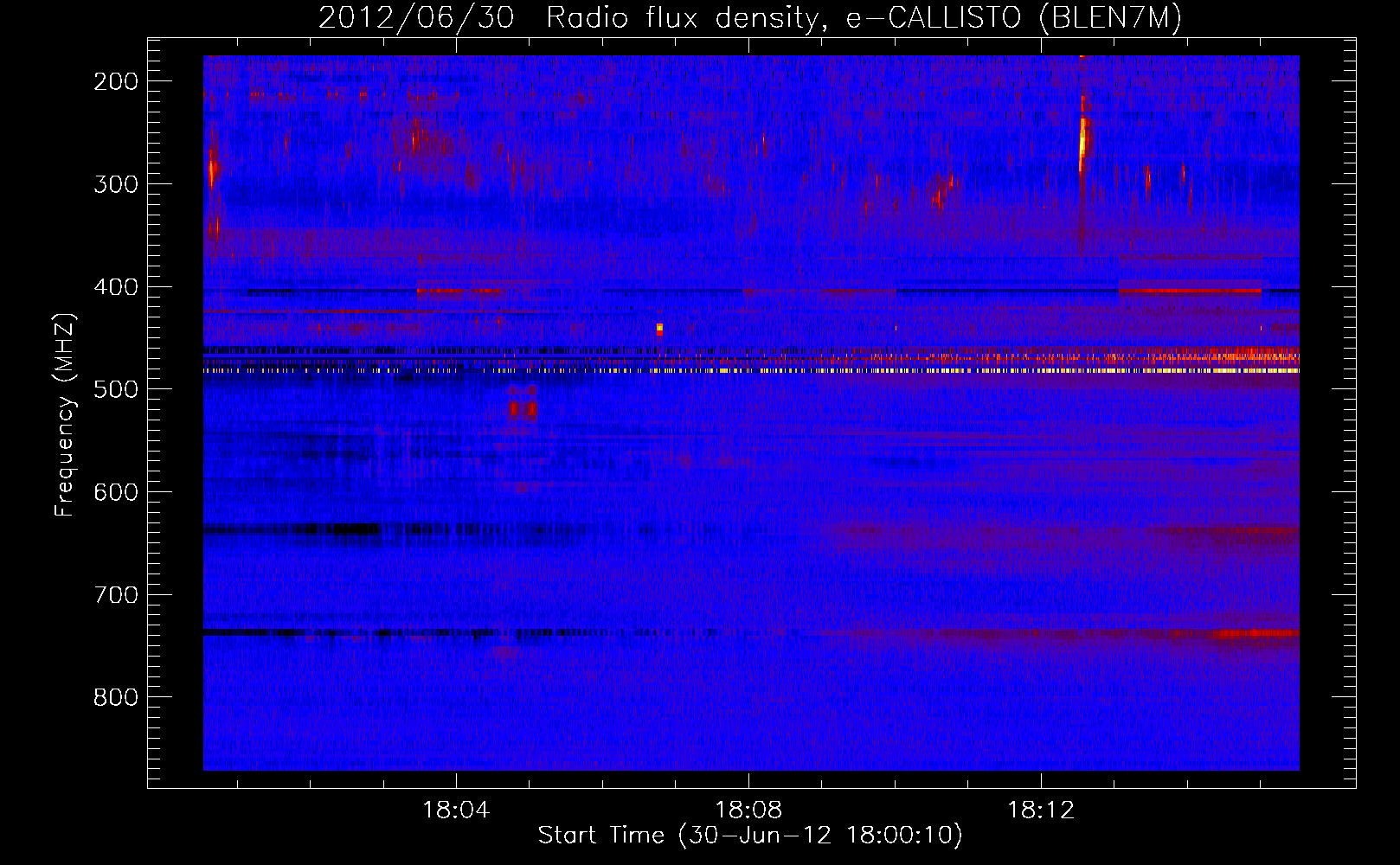The image size is (1400, 865).
Task: Click the 500 frequency tick label
Action: click(x=116, y=390)
